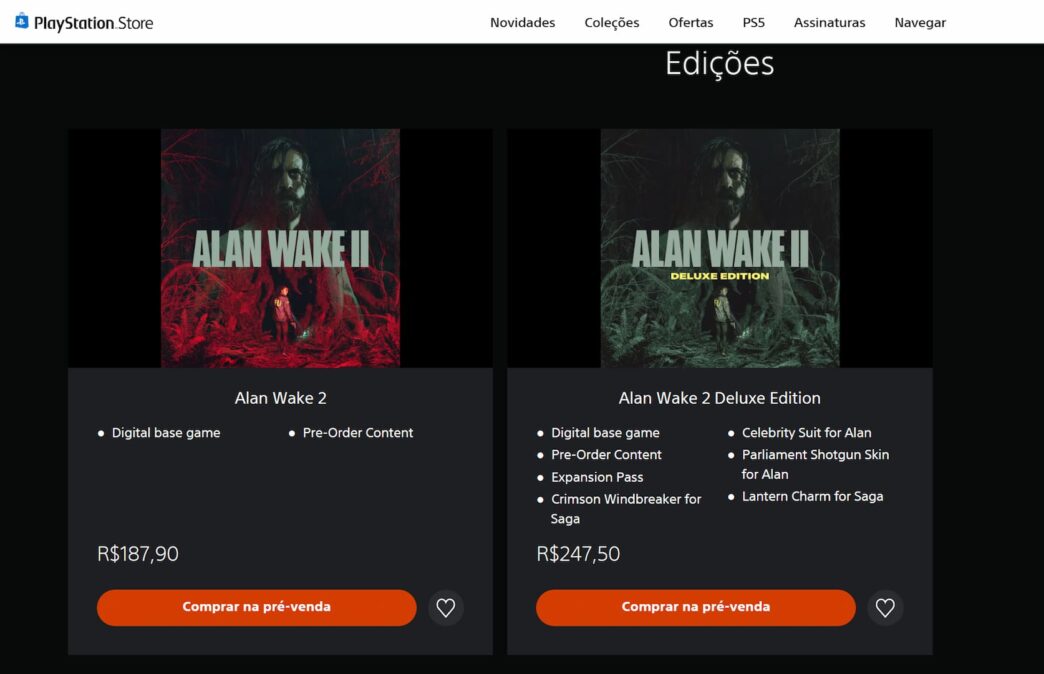Click the Alan Wake 2 edition title

pyautogui.click(x=280, y=398)
